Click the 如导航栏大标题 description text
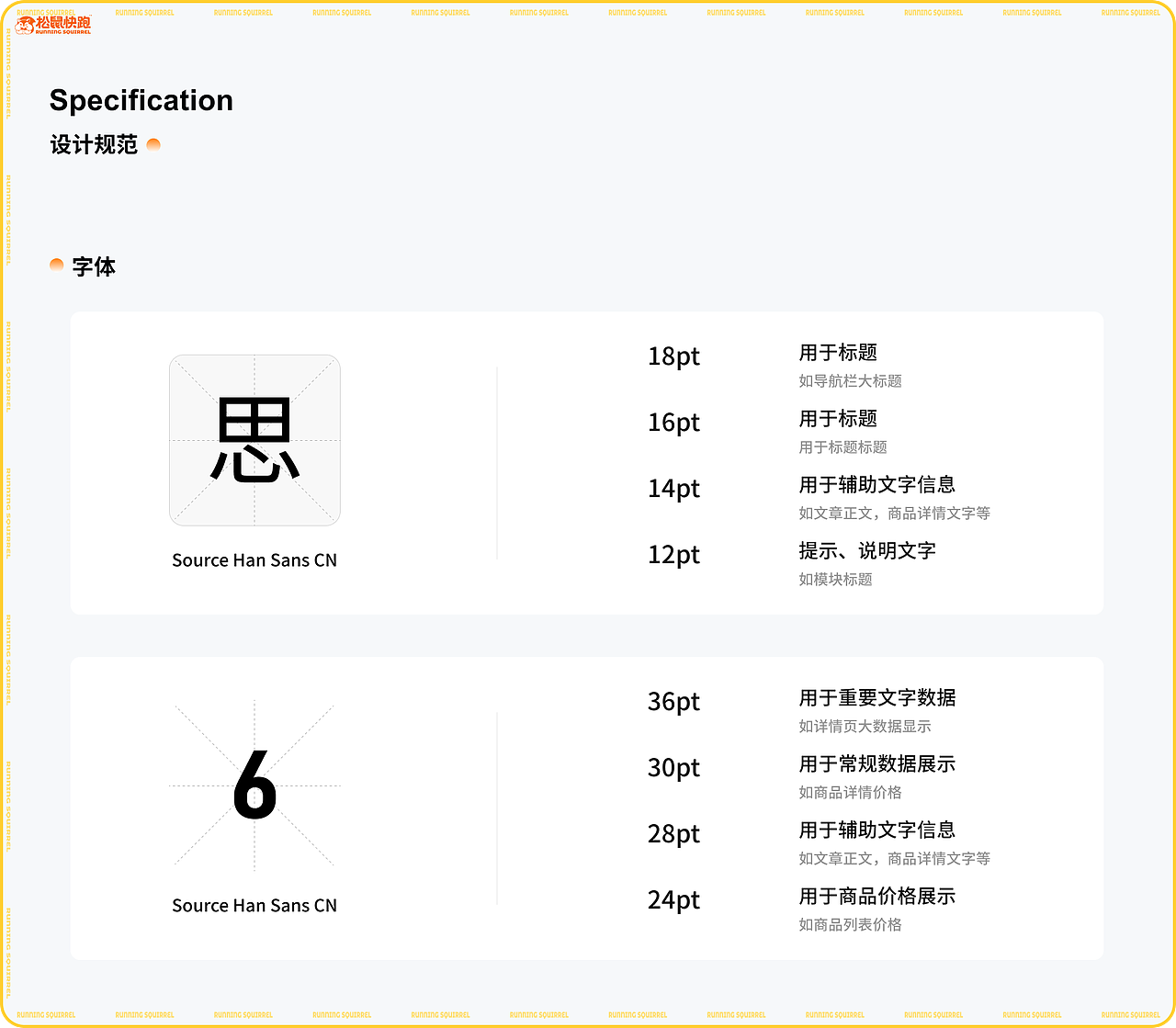 (x=850, y=381)
